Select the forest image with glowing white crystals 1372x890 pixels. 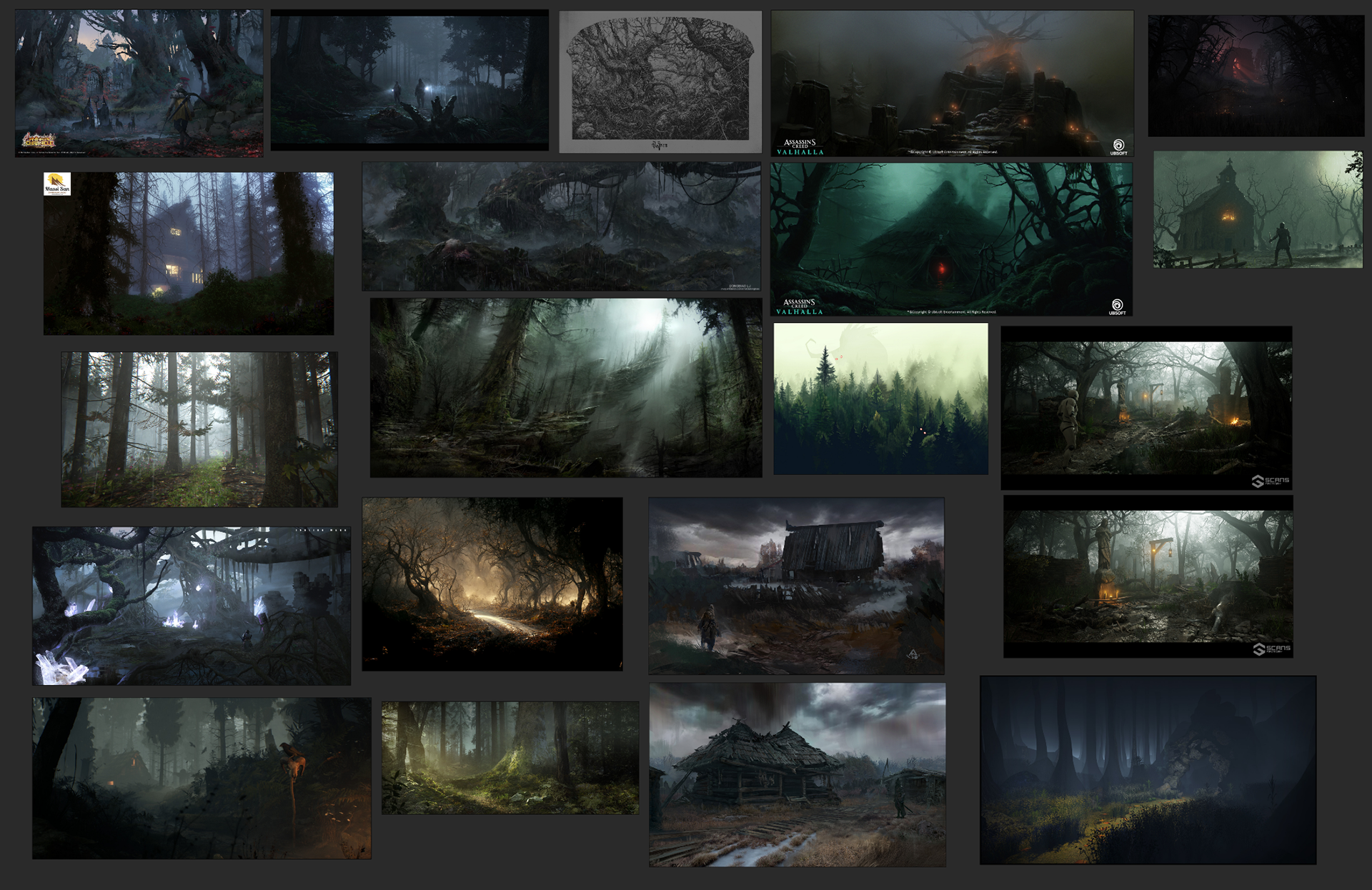click(x=192, y=606)
